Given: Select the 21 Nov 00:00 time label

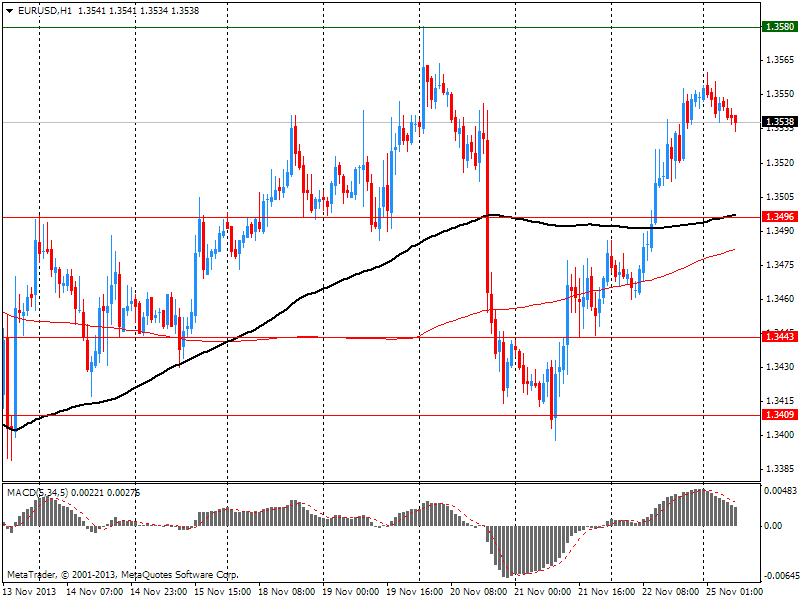Looking at the screenshot, I should coord(542,592).
